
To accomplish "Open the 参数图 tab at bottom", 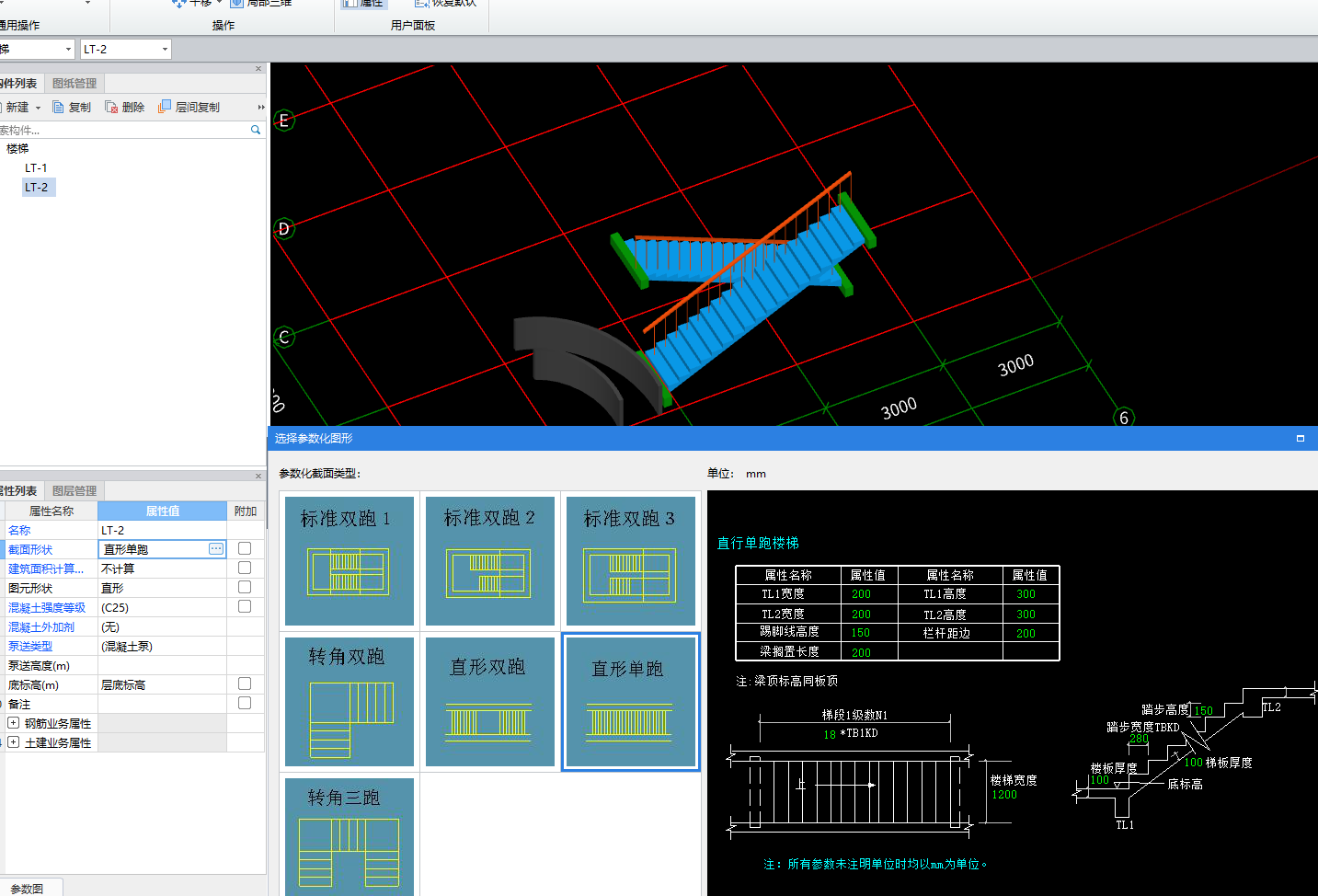I will pyautogui.click(x=28, y=889).
